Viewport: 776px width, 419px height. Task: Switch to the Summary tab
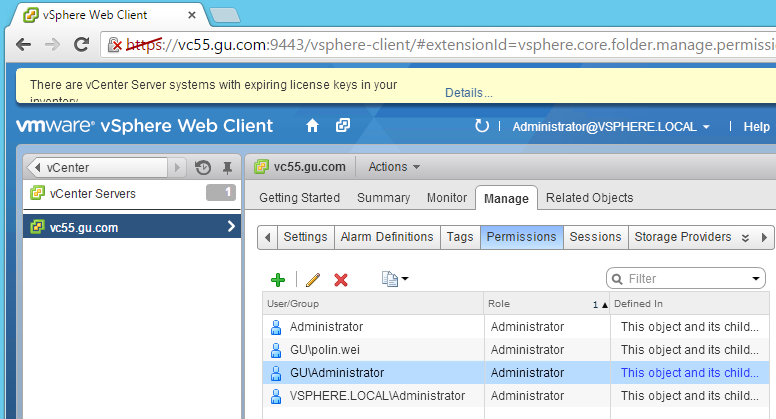point(383,198)
